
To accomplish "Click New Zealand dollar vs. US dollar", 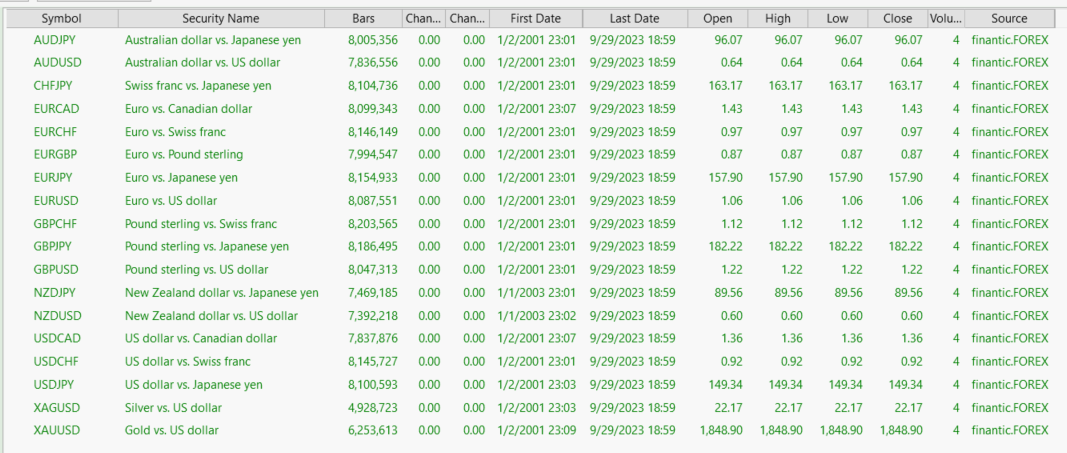I will pos(211,316).
